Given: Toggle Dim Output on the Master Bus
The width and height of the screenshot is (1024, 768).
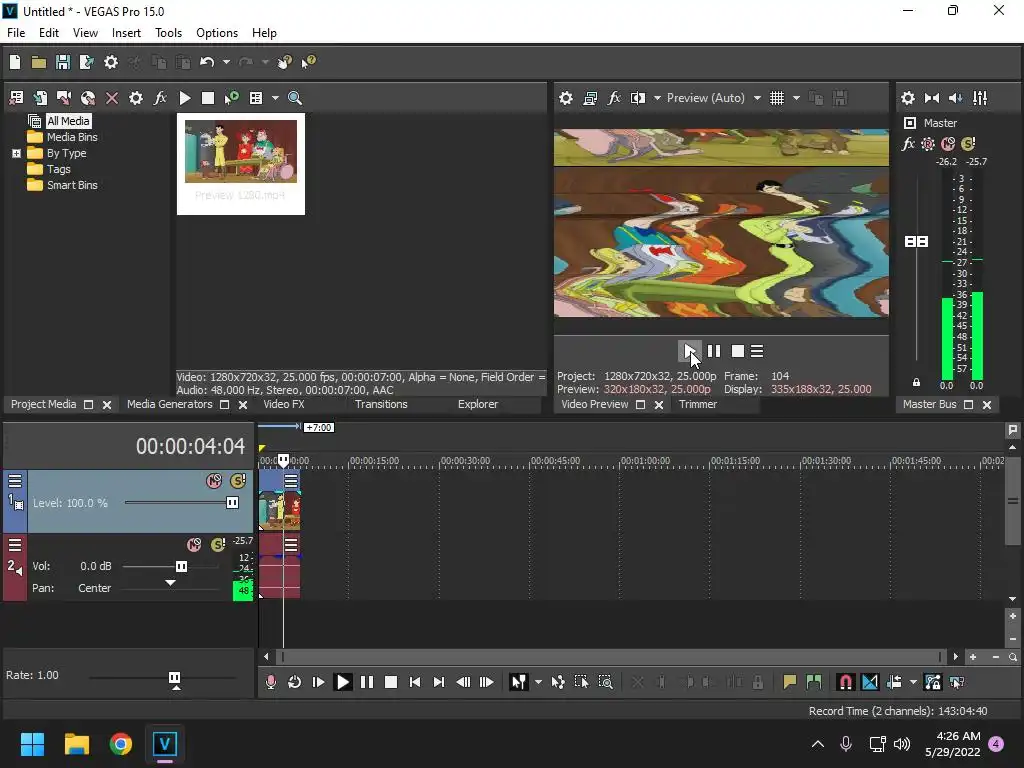Looking at the screenshot, I should click(x=955, y=98).
